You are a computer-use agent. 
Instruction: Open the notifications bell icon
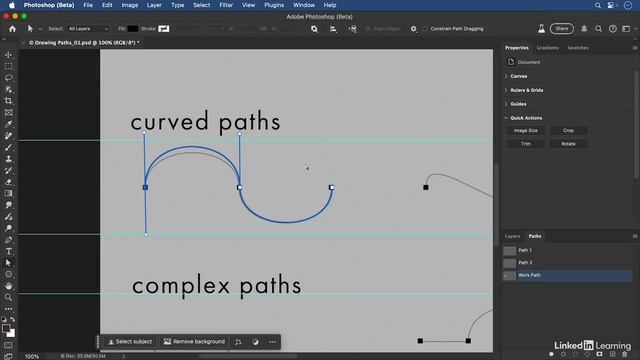pos(584,29)
